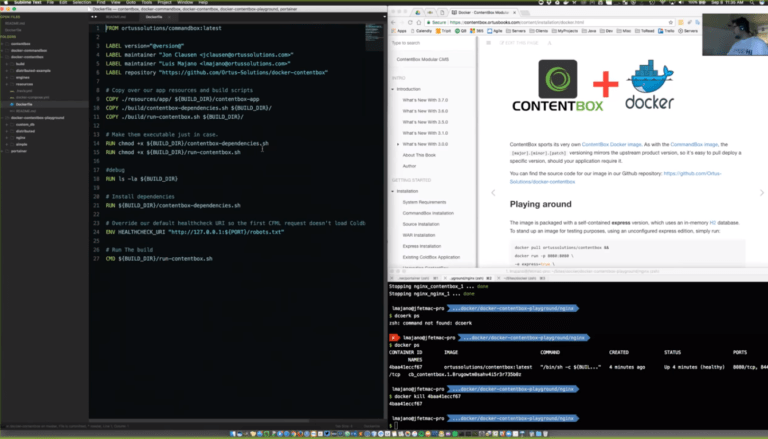The width and height of the screenshot is (768, 439).
Task: Expand the engines folder
Action: (7, 77)
